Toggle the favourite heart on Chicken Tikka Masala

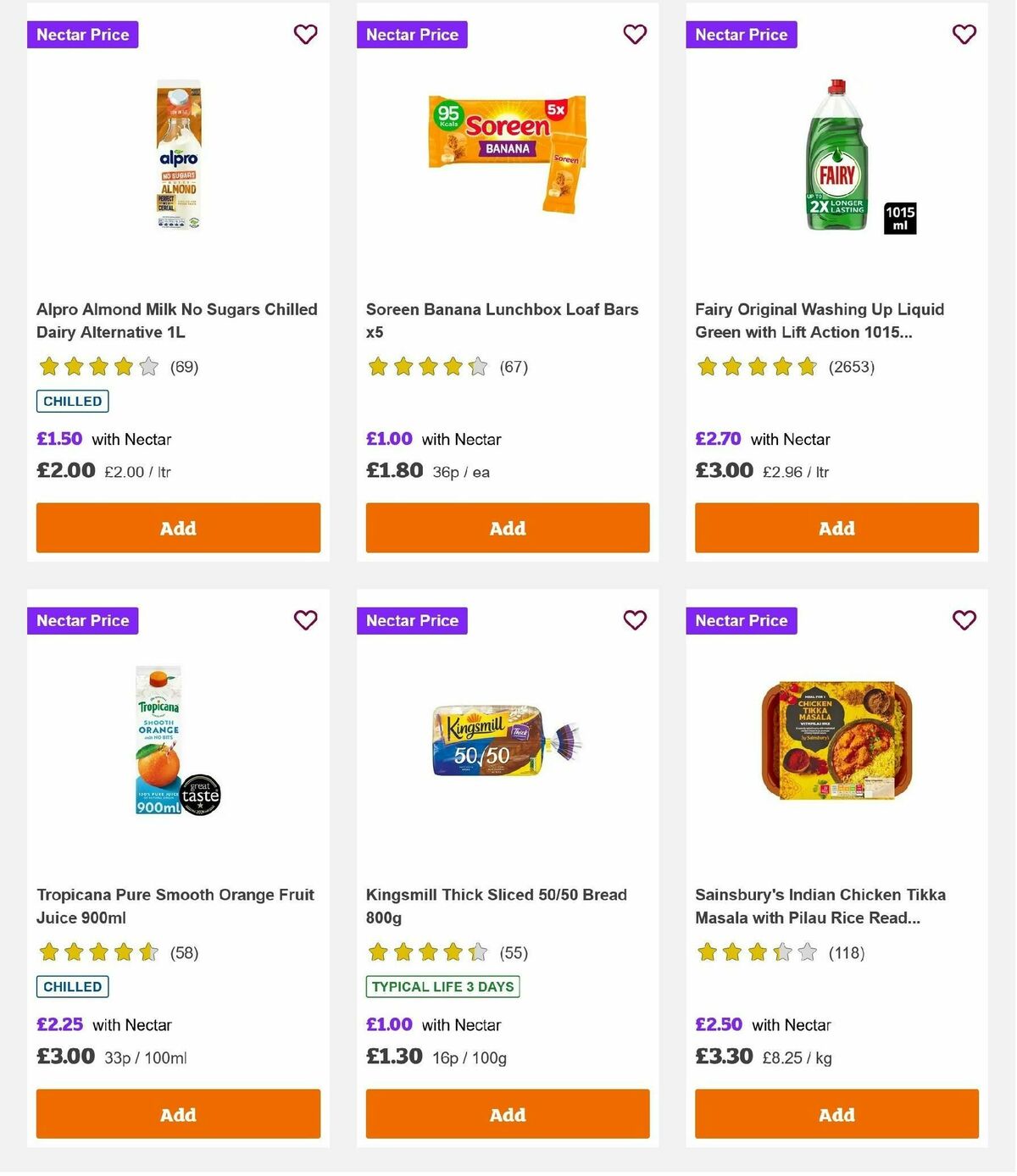964,620
